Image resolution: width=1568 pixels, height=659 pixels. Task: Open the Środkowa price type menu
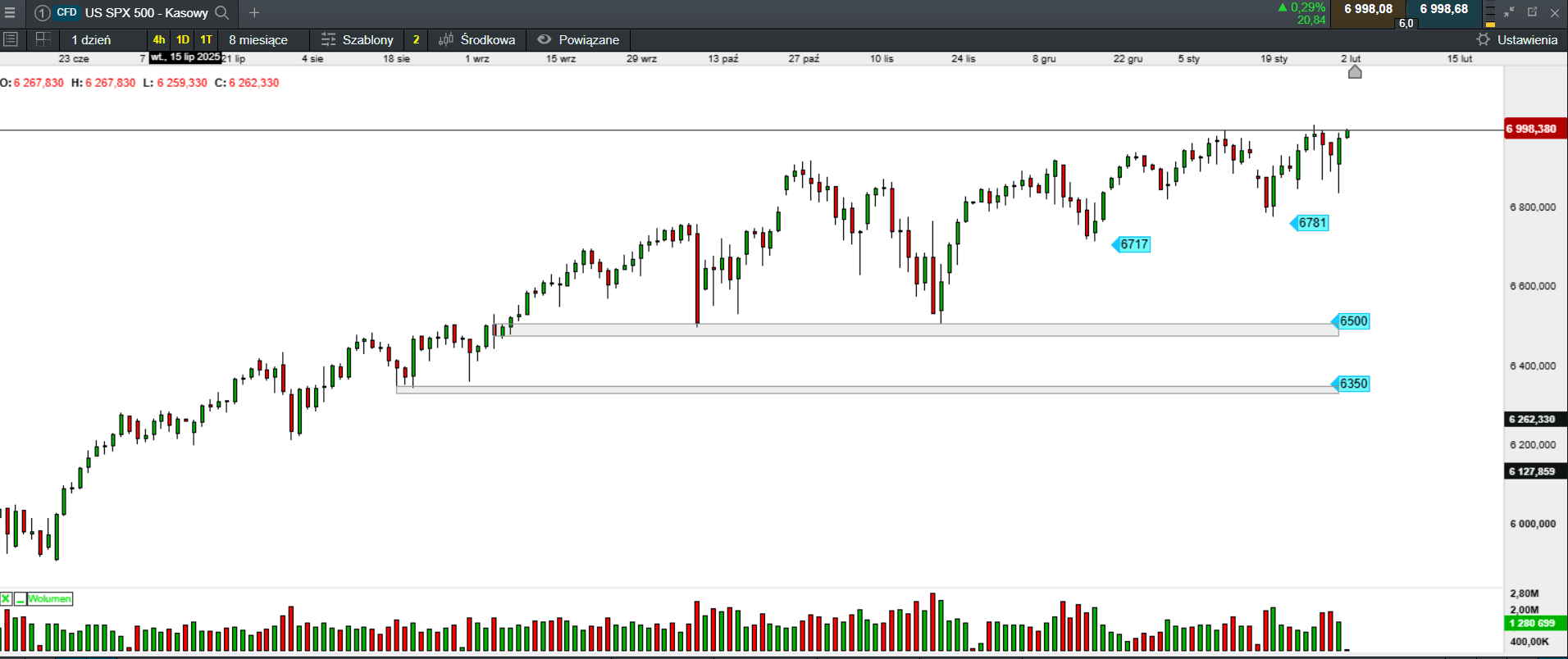point(477,39)
